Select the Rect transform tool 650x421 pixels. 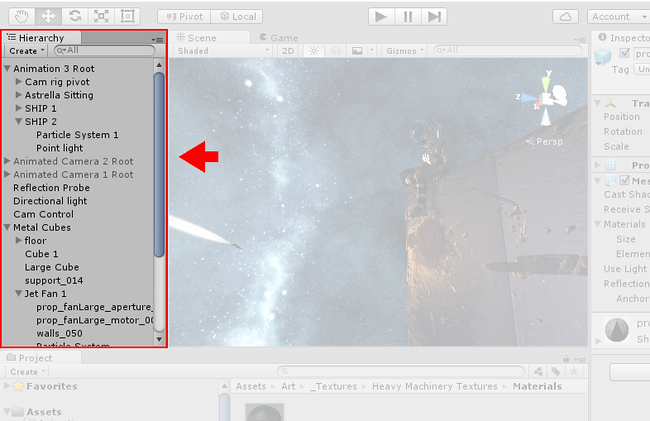pyautogui.click(x=127, y=17)
